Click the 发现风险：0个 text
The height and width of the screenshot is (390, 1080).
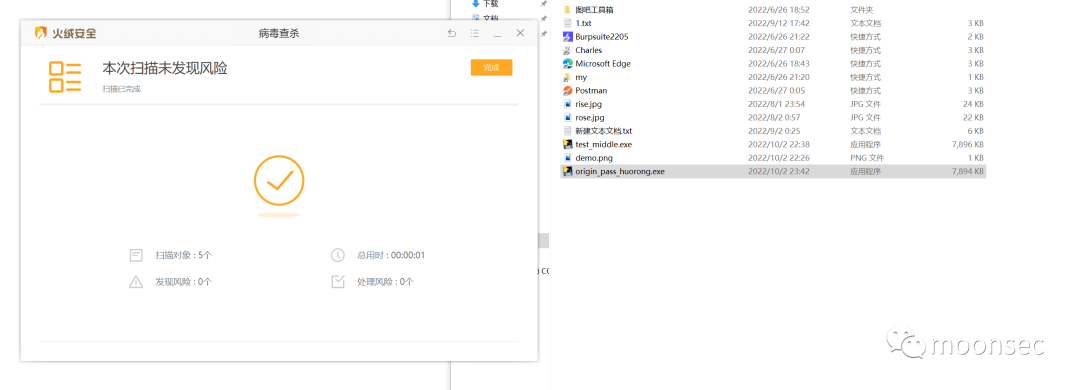(x=183, y=282)
